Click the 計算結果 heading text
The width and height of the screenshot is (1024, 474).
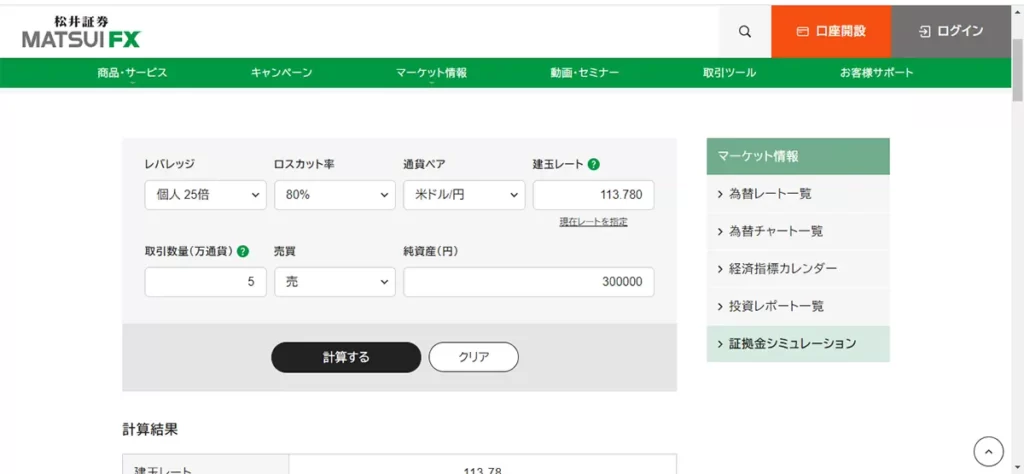tap(150, 429)
